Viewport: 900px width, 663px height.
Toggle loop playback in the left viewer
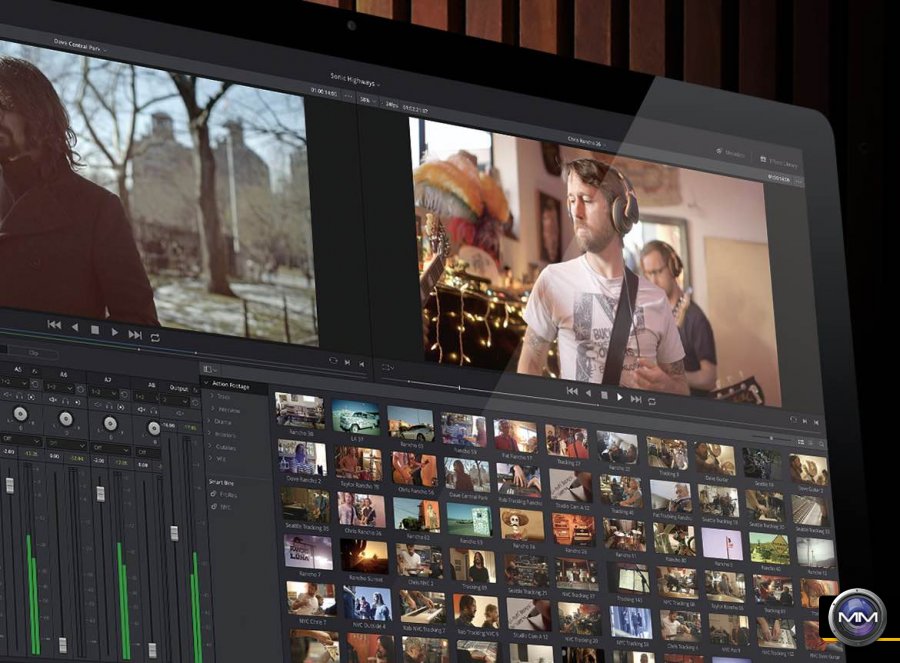tap(155, 338)
